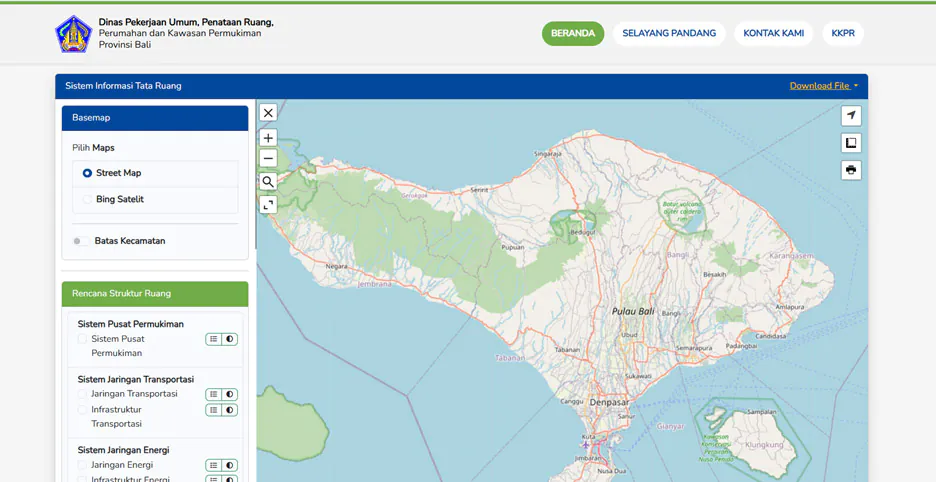The height and width of the screenshot is (482, 936).
Task: Adjust opacity of Jaringan Transportasi layer
Action: pyautogui.click(x=230, y=394)
